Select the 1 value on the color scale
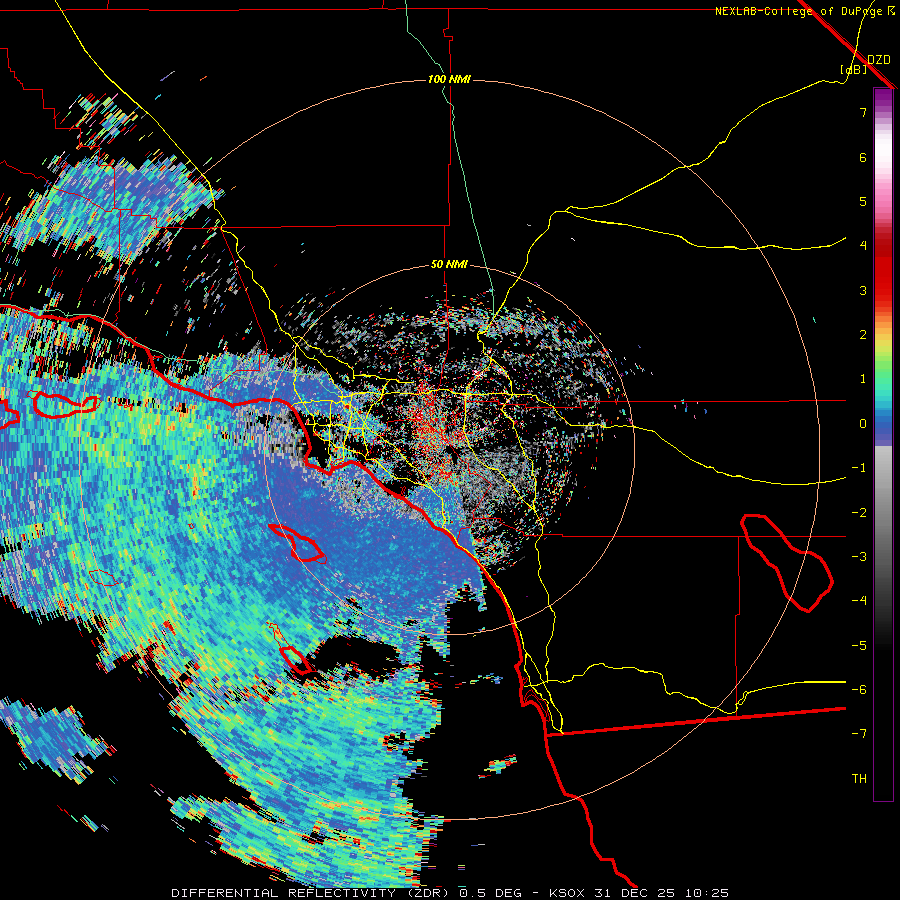 pyautogui.click(x=863, y=379)
